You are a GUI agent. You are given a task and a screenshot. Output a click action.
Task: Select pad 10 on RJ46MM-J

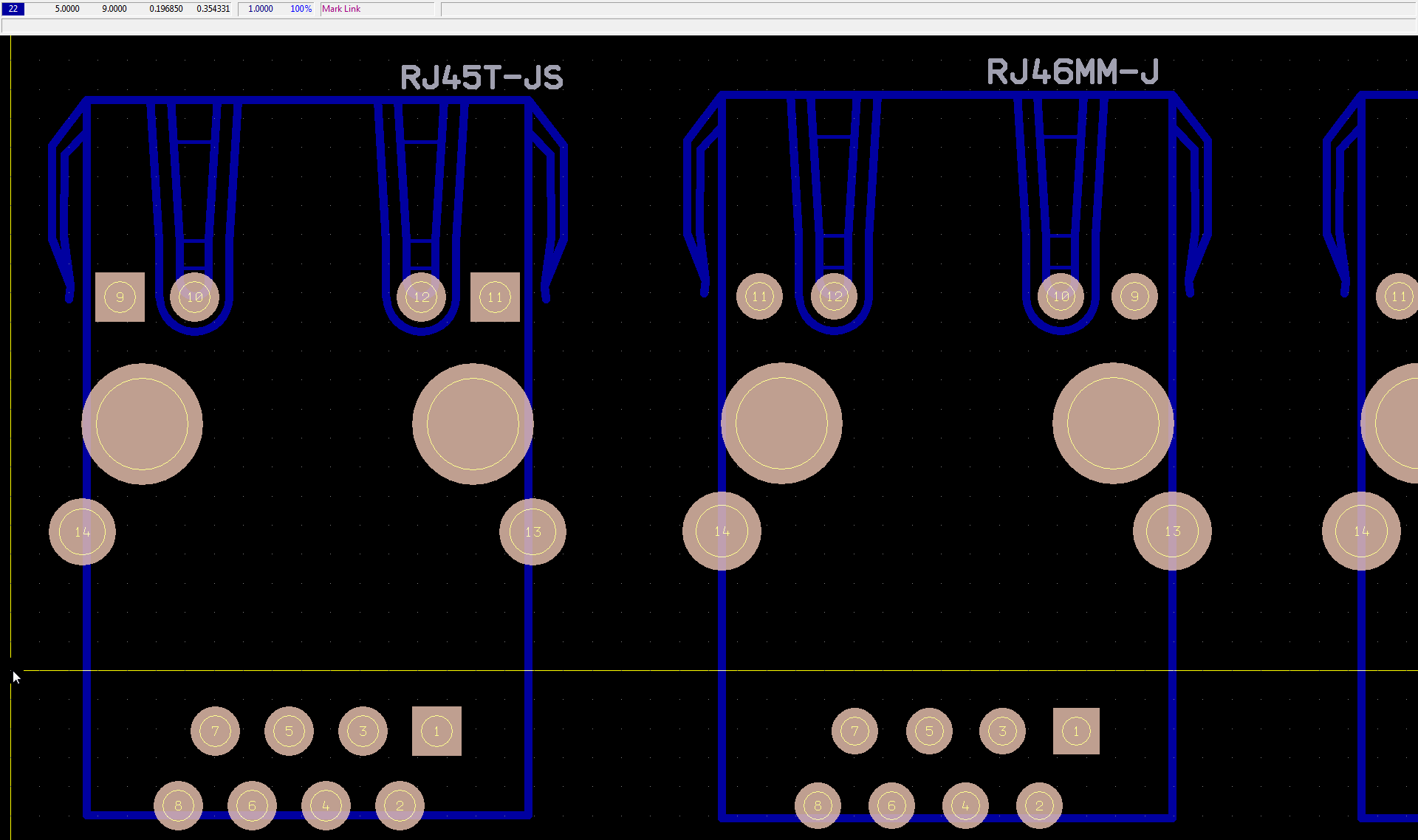[x=1061, y=297]
